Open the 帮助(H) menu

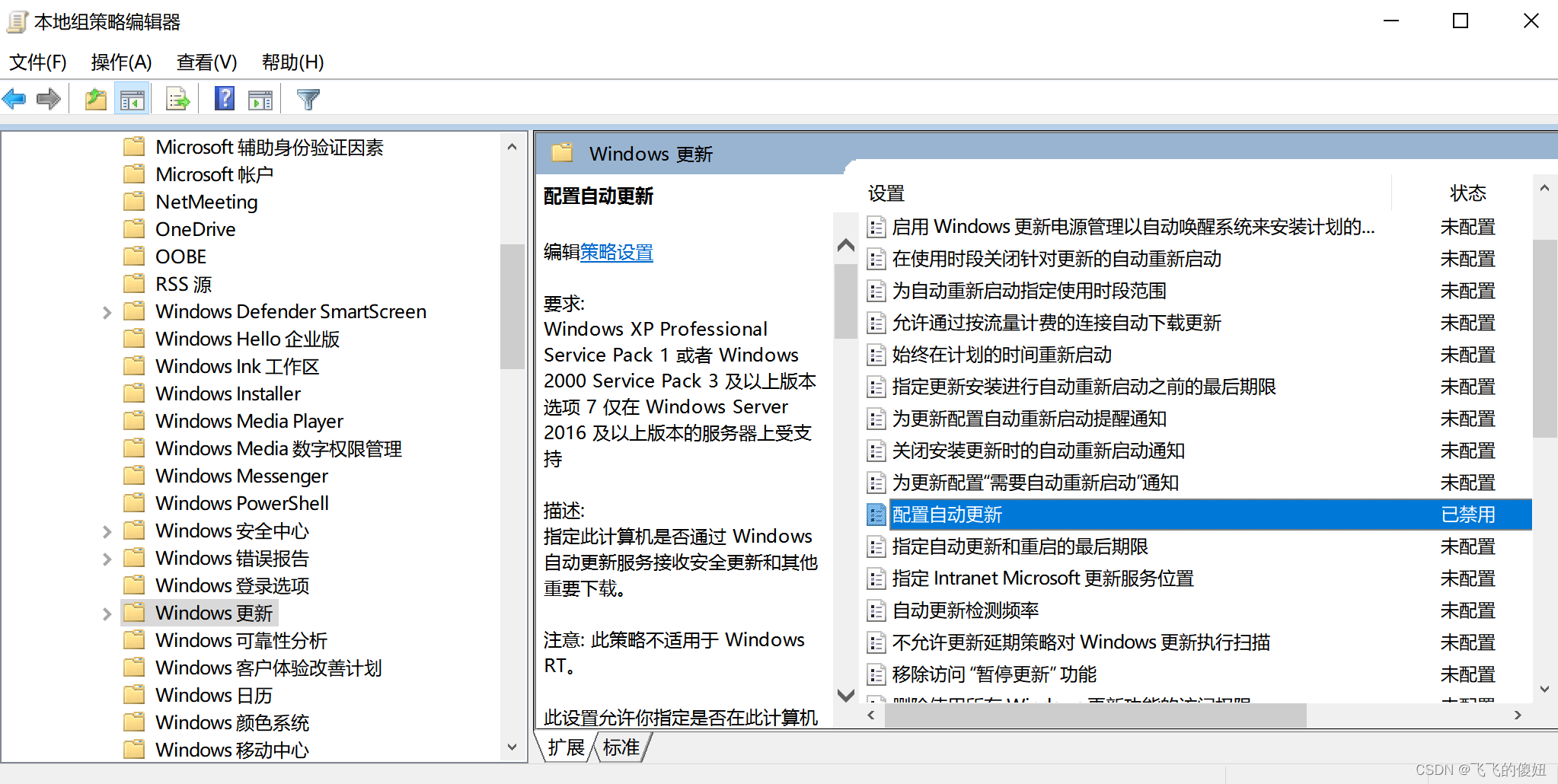pyautogui.click(x=292, y=62)
